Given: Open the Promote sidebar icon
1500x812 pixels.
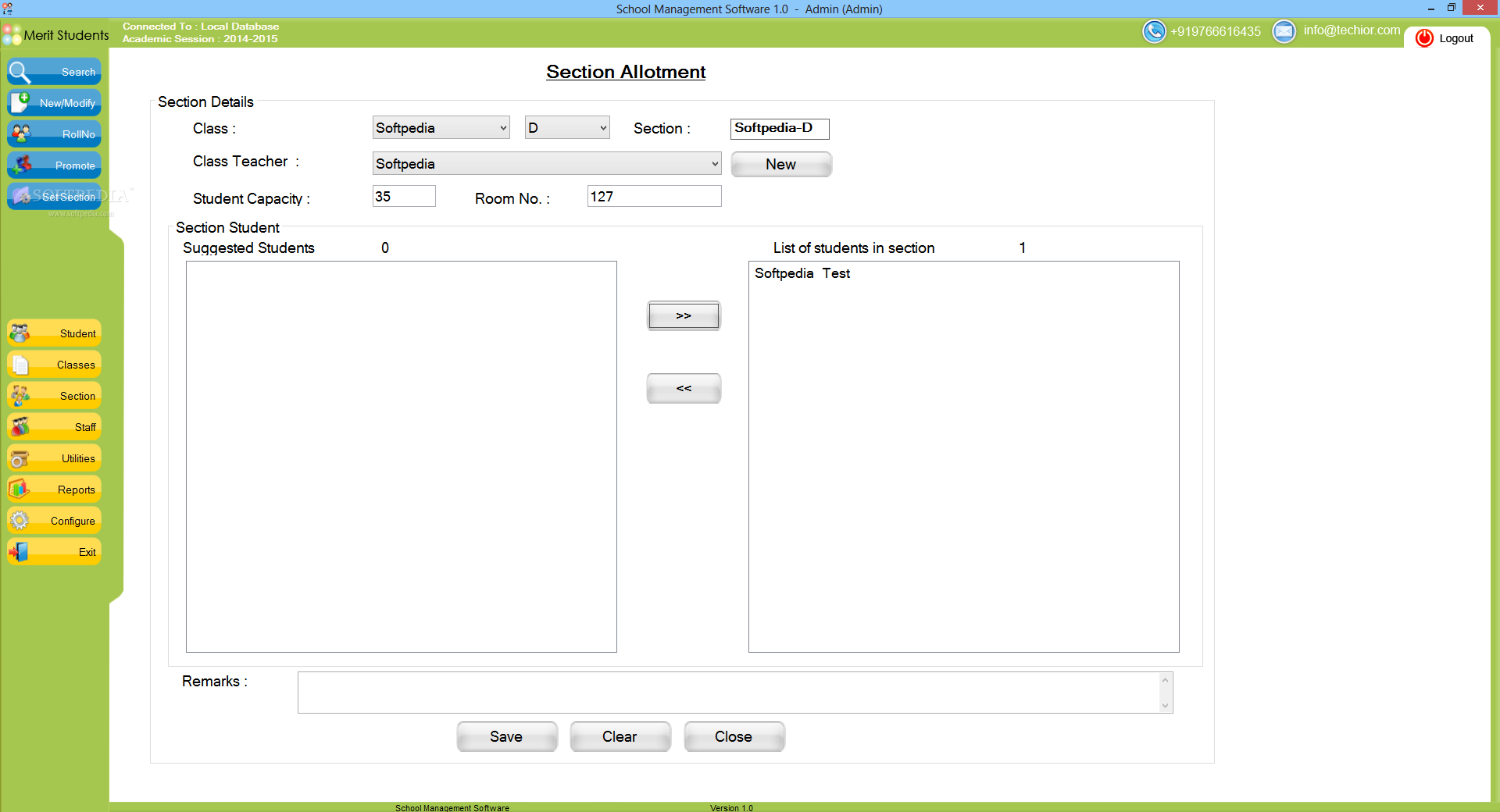Looking at the screenshot, I should [x=22, y=165].
